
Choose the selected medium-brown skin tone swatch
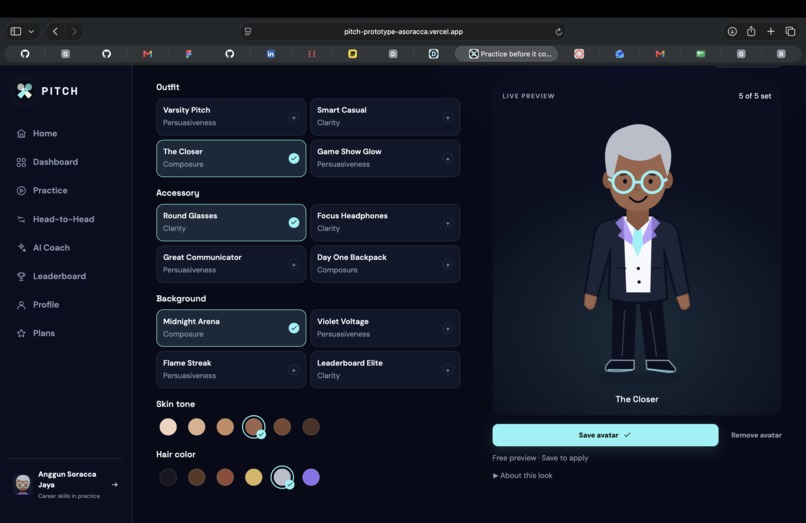tap(253, 427)
